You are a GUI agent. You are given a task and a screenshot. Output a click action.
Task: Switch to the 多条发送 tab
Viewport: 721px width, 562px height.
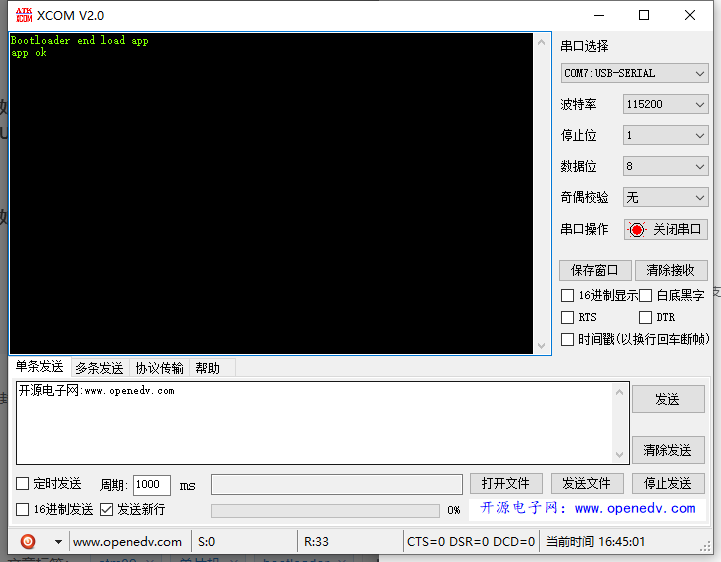tap(99, 368)
